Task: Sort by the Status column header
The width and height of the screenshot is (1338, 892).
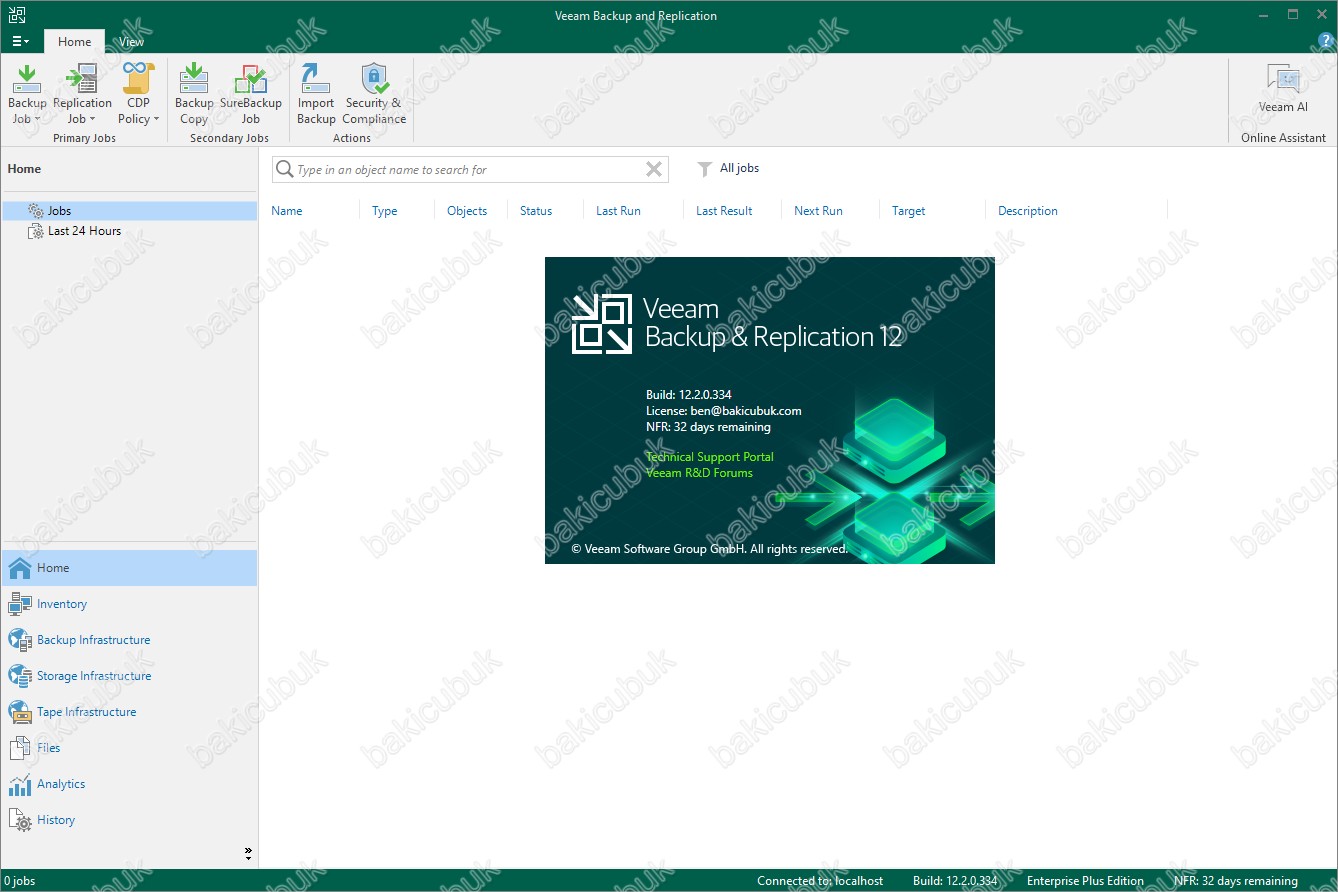Action: click(x=536, y=211)
